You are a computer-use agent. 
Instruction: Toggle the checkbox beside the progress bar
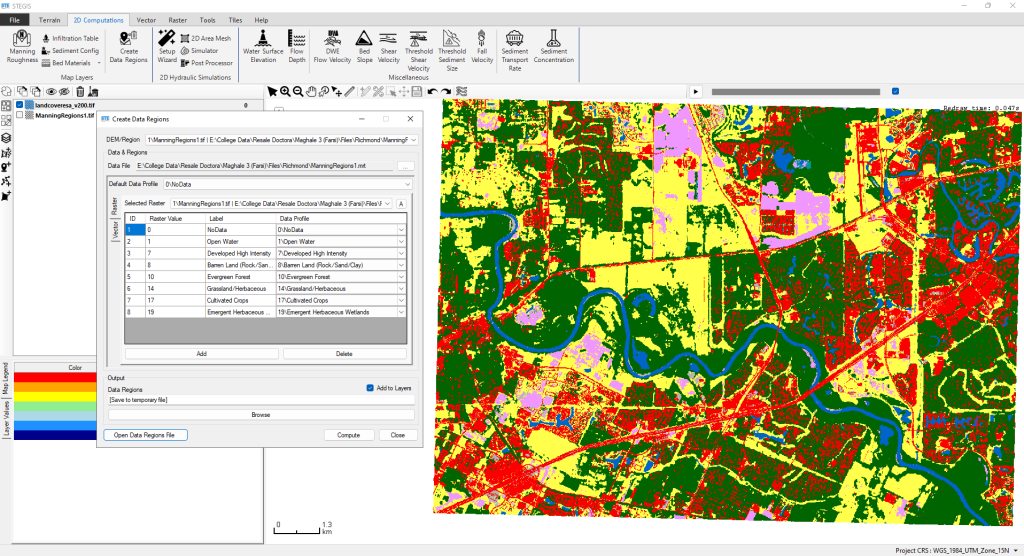(x=895, y=91)
